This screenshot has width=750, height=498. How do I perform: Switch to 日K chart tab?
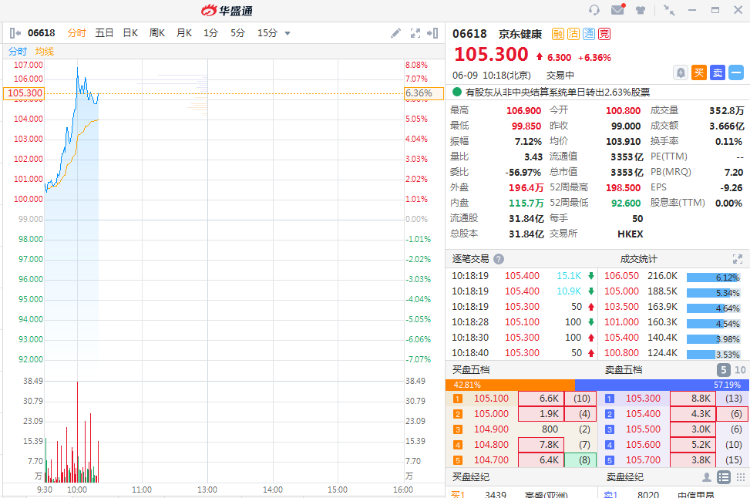point(130,33)
